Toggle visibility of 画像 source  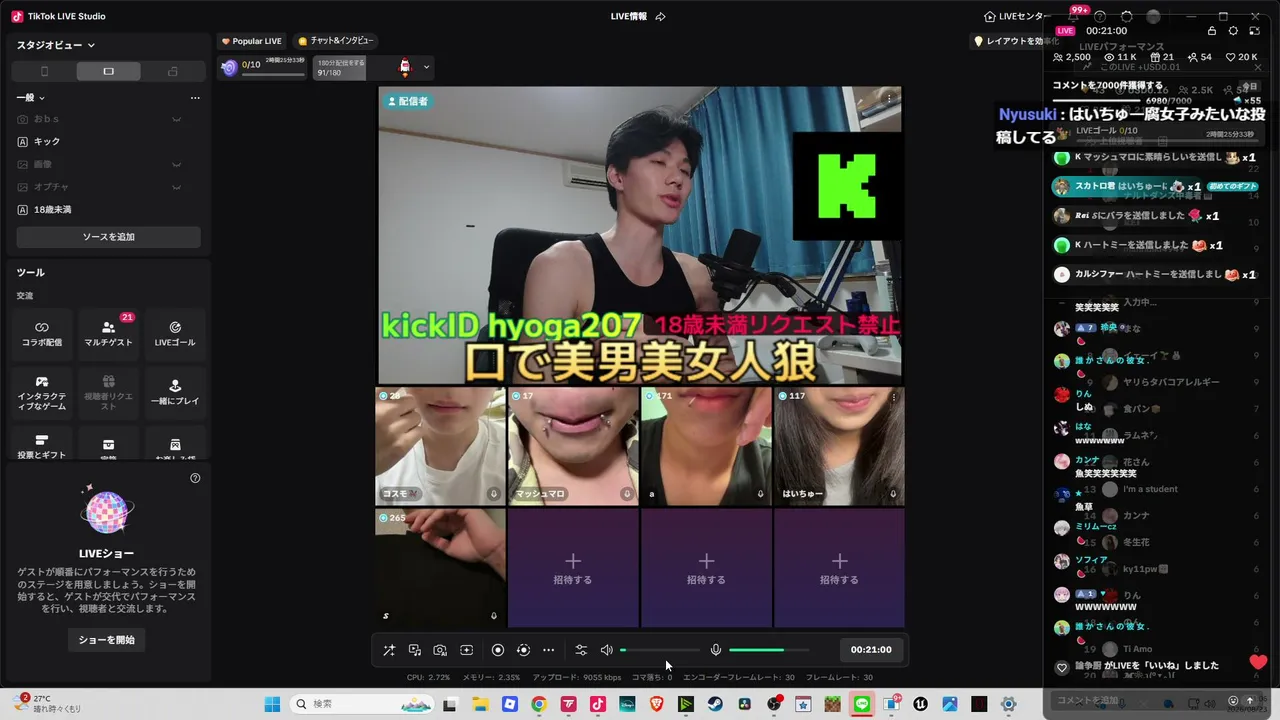tap(176, 164)
